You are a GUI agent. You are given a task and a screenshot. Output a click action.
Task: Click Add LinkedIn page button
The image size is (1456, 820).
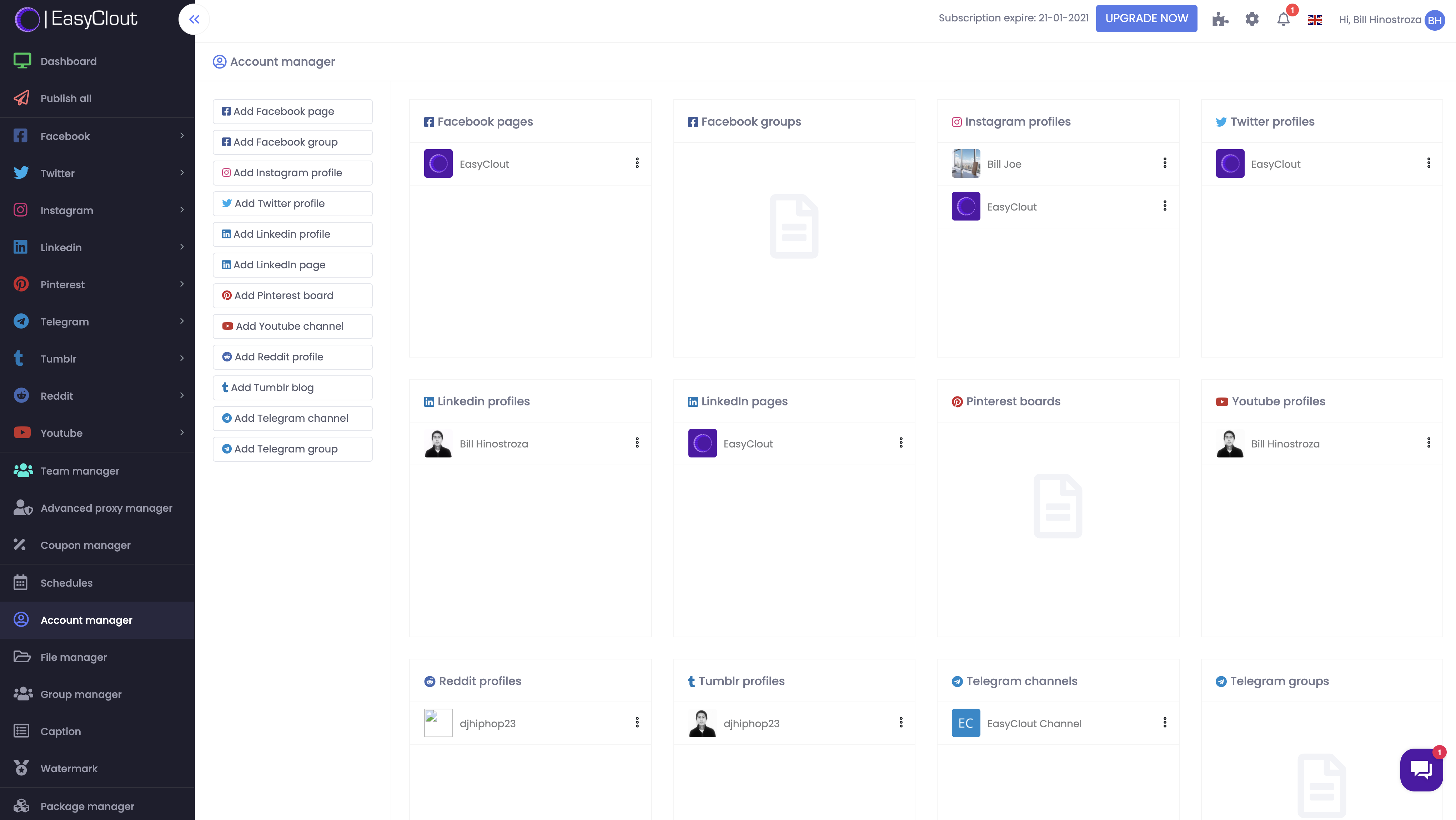[x=292, y=265]
